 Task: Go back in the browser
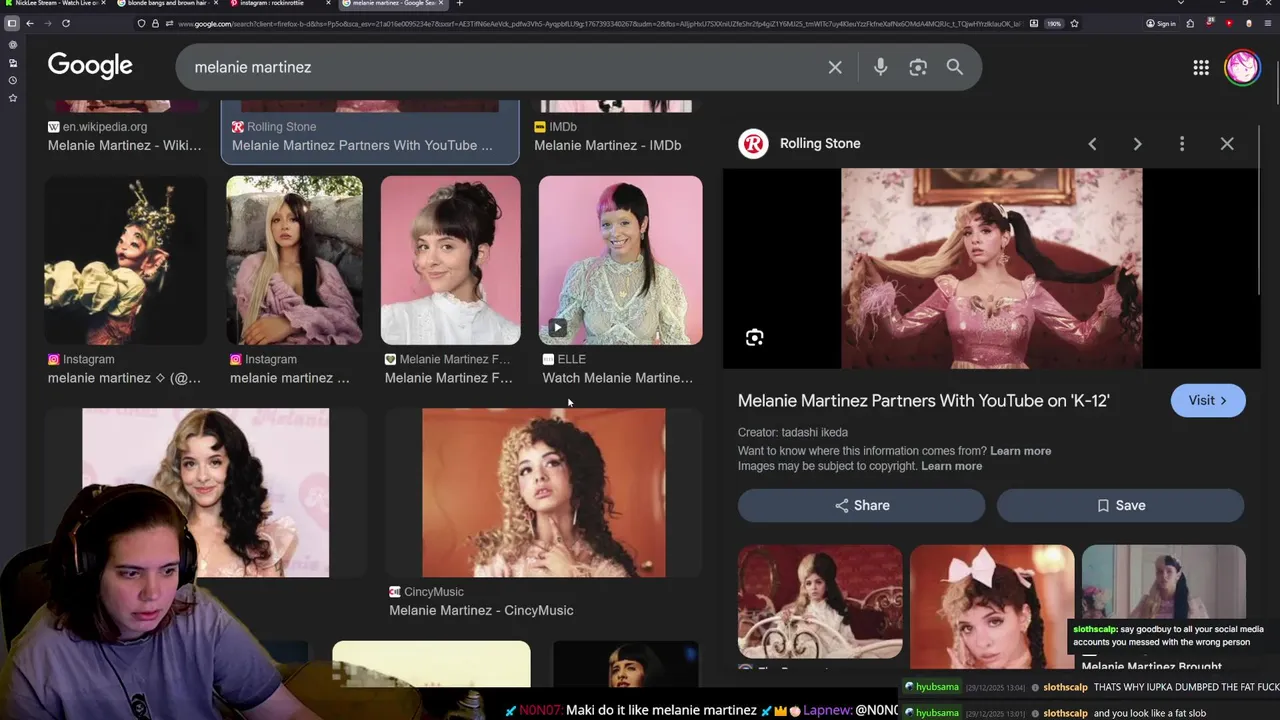pos(30,23)
